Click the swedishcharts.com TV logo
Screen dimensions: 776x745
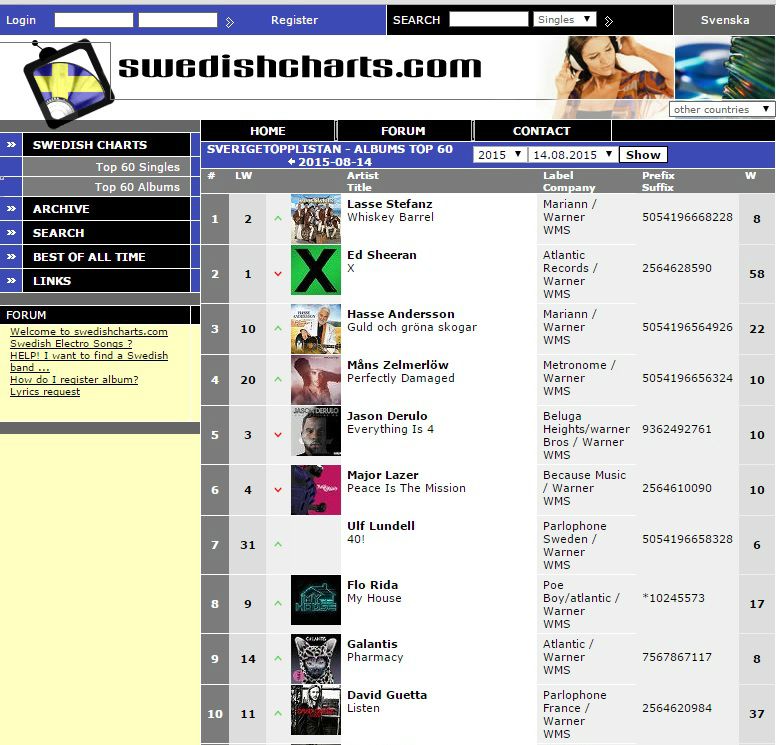tap(68, 82)
